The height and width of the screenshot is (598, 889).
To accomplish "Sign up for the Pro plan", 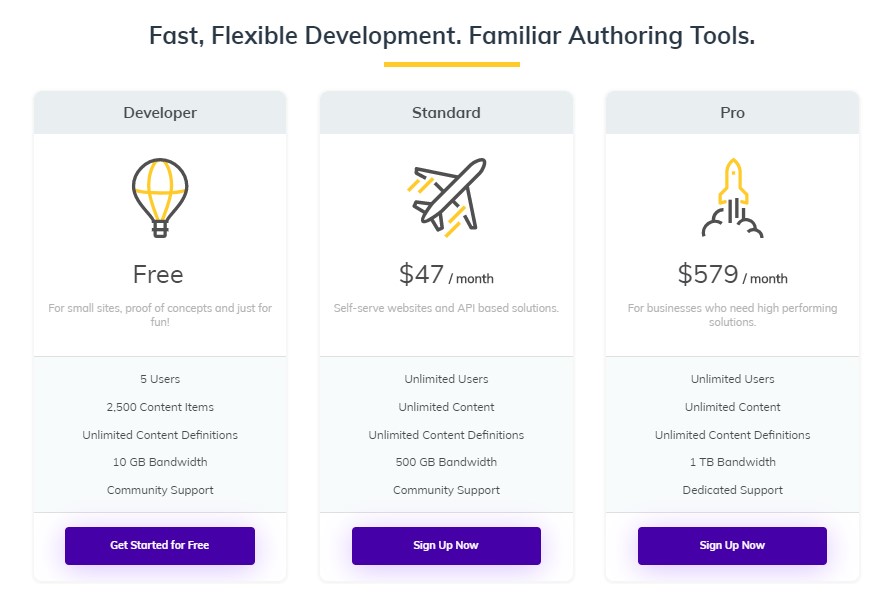I will [732, 545].
